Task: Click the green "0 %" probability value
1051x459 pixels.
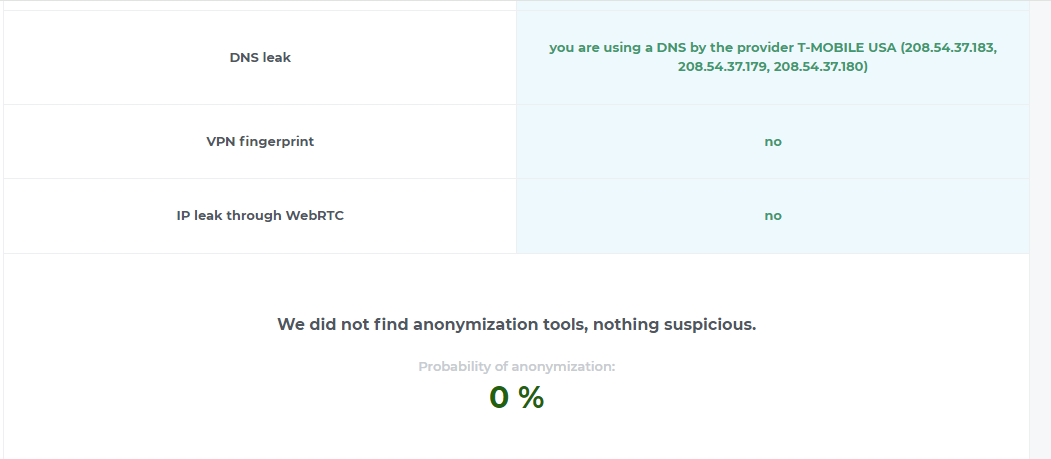Action: coord(516,397)
